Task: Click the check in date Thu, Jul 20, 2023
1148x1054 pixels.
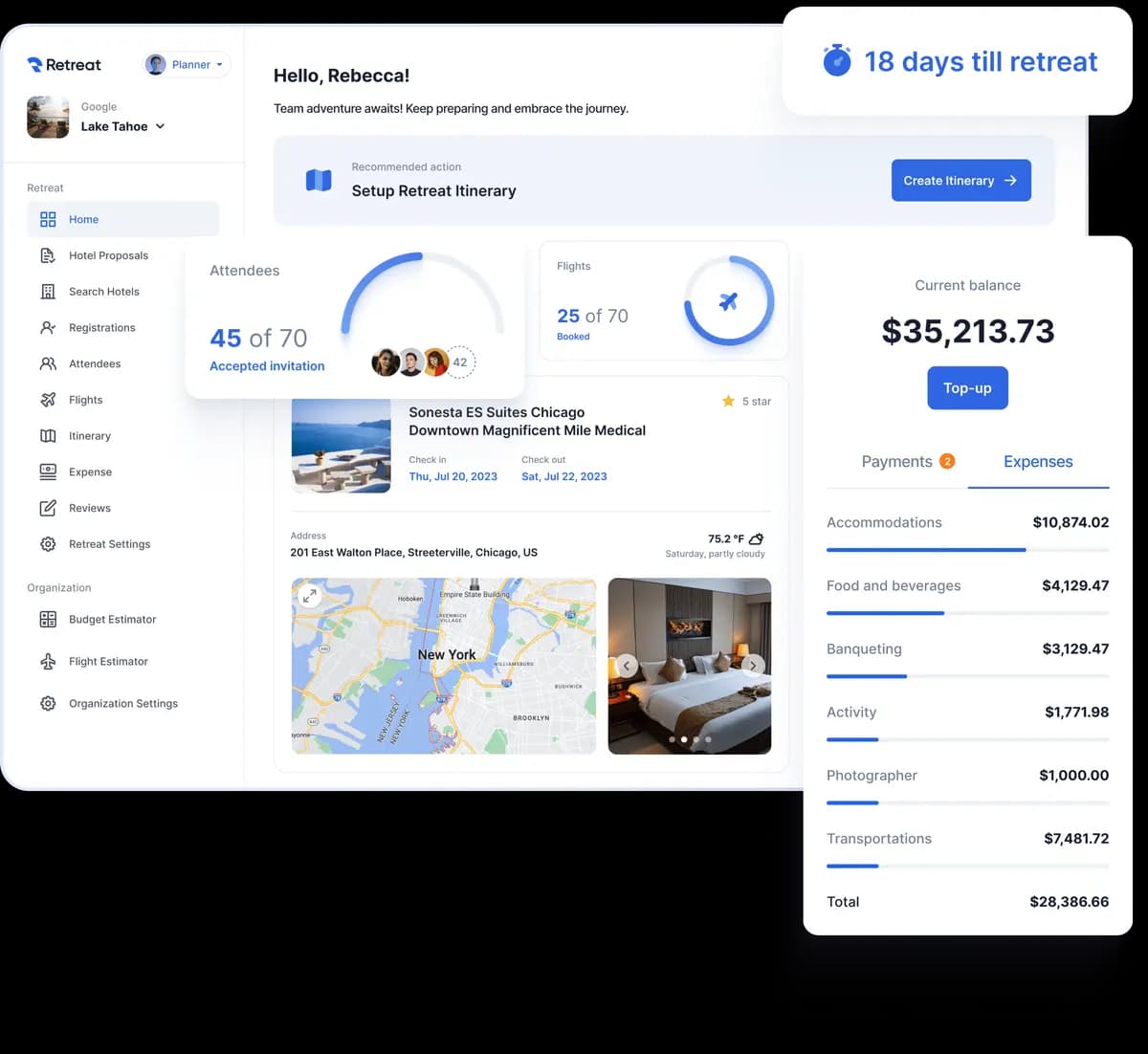Action: click(x=453, y=476)
